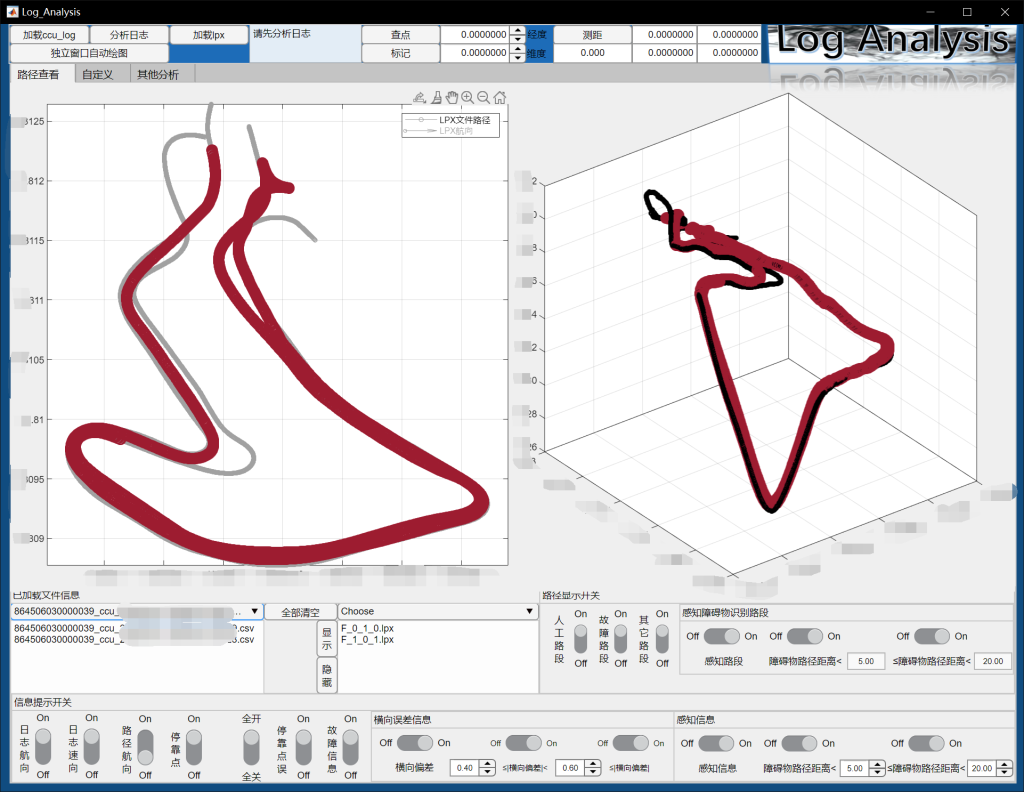The width and height of the screenshot is (1024, 792).
Task: Select the zoom in magnifier
Action: coord(467,97)
